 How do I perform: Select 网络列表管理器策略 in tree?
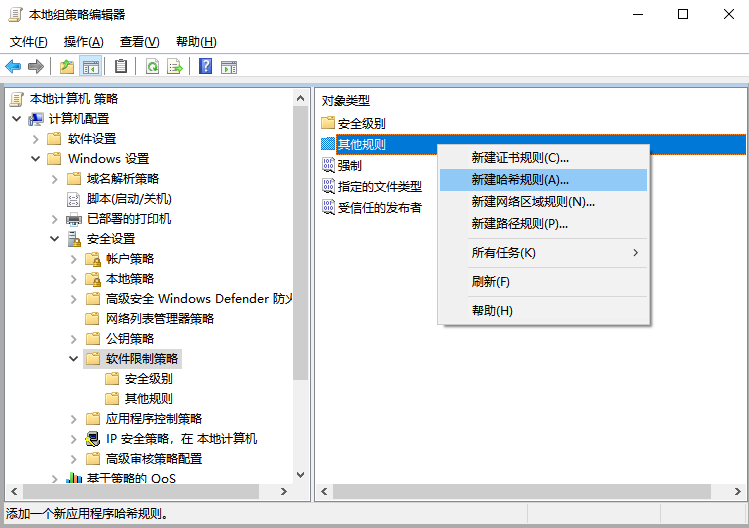[x=160, y=319]
